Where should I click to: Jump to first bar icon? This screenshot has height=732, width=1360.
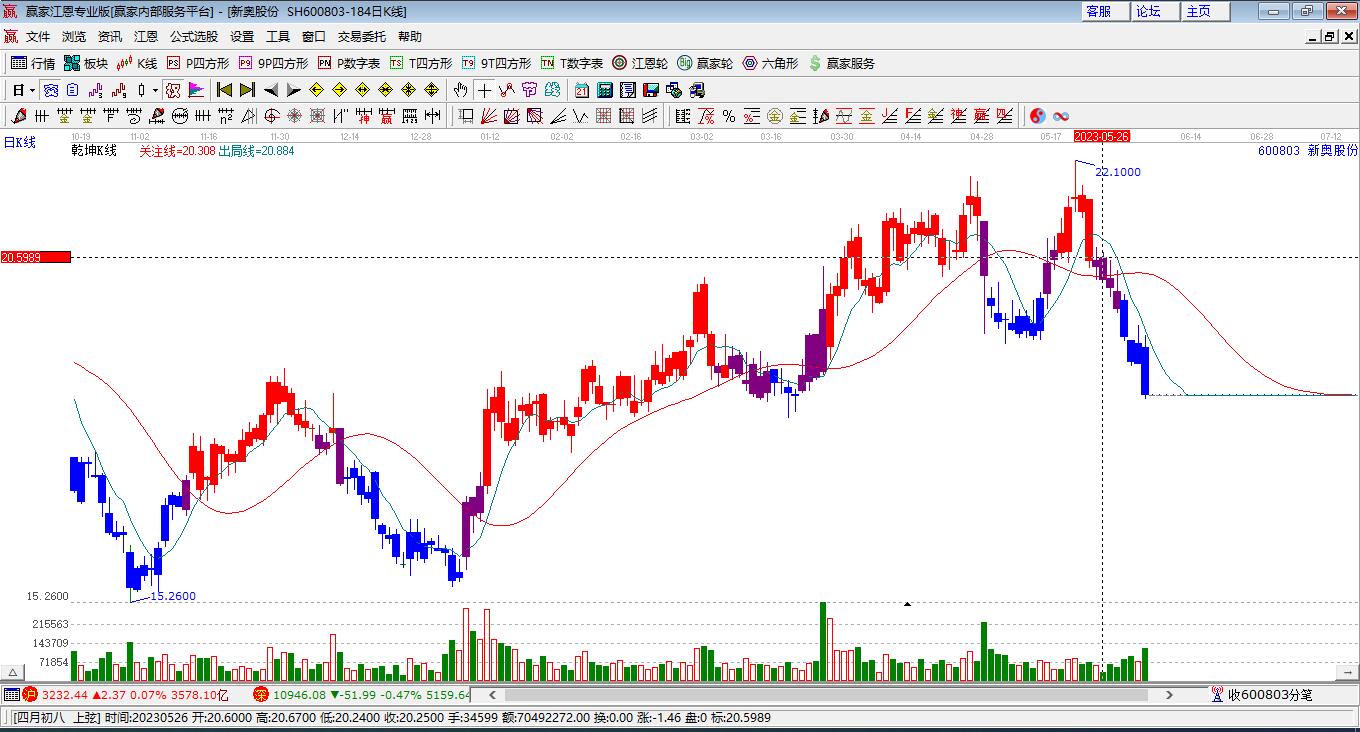click(x=224, y=90)
